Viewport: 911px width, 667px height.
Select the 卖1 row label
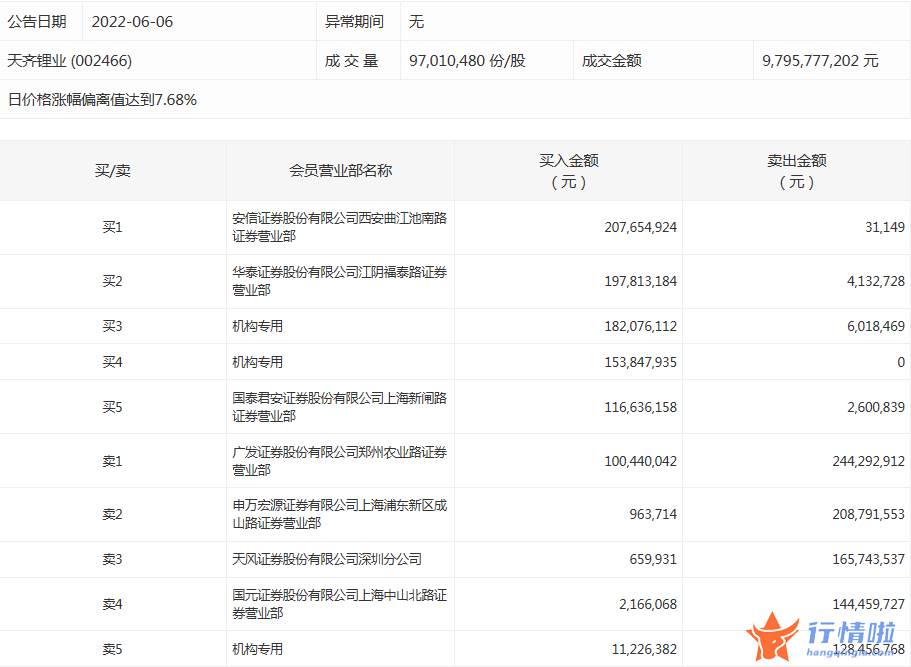[113, 461]
